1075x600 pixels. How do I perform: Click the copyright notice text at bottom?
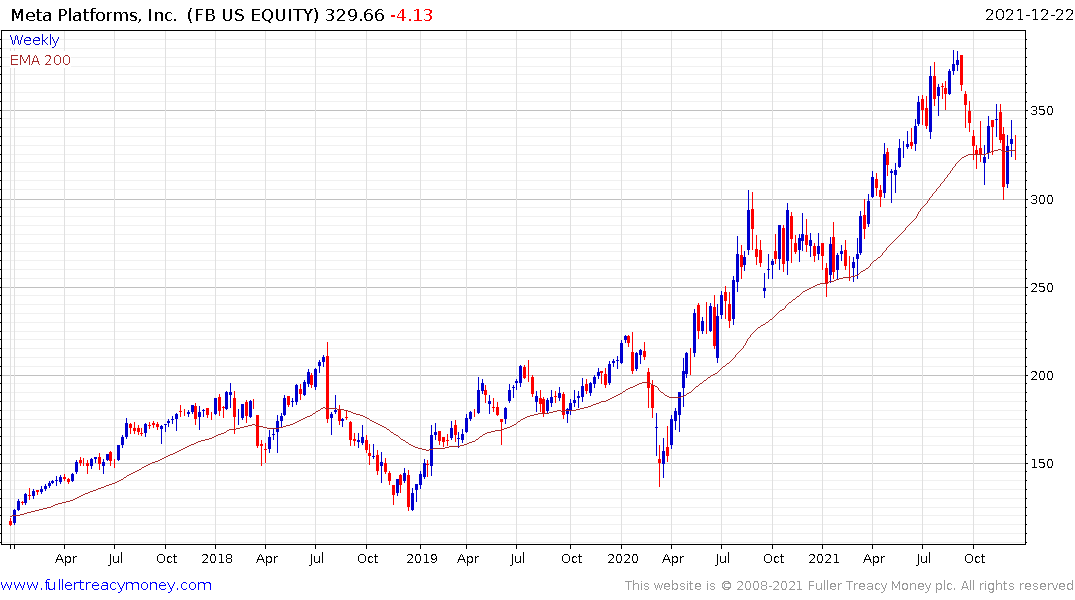point(849,586)
